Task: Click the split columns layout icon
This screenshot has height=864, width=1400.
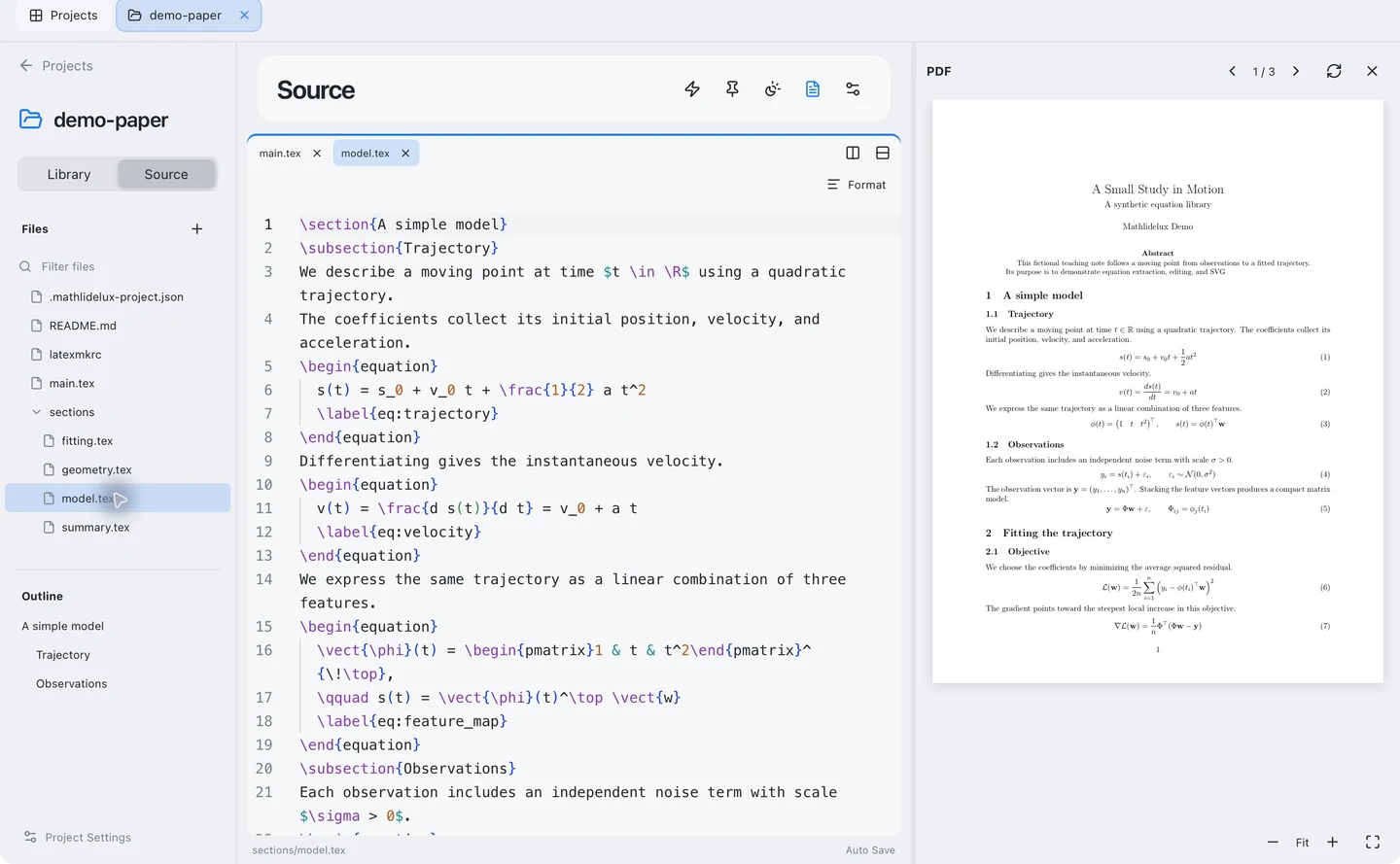Action: pyautogui.click(x=853, y=153)
